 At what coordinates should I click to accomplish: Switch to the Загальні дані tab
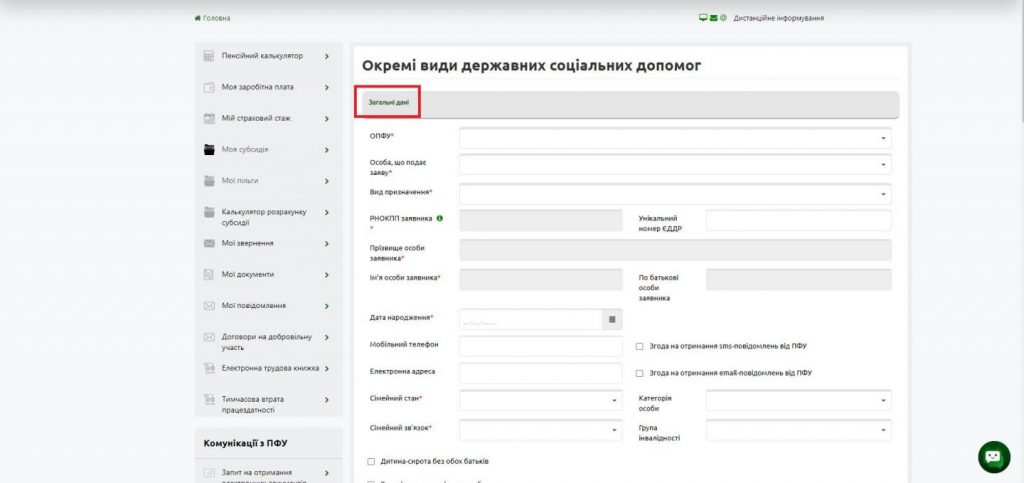pos(388,103)
